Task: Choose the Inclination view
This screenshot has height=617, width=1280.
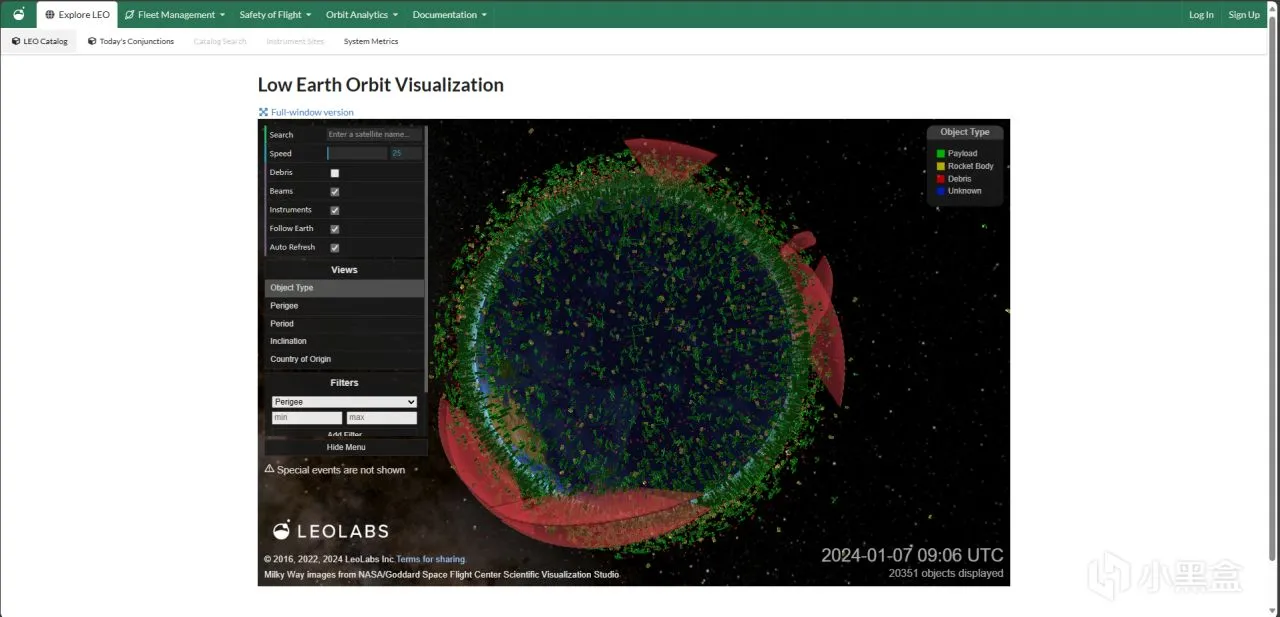Action: coord(344,342)
